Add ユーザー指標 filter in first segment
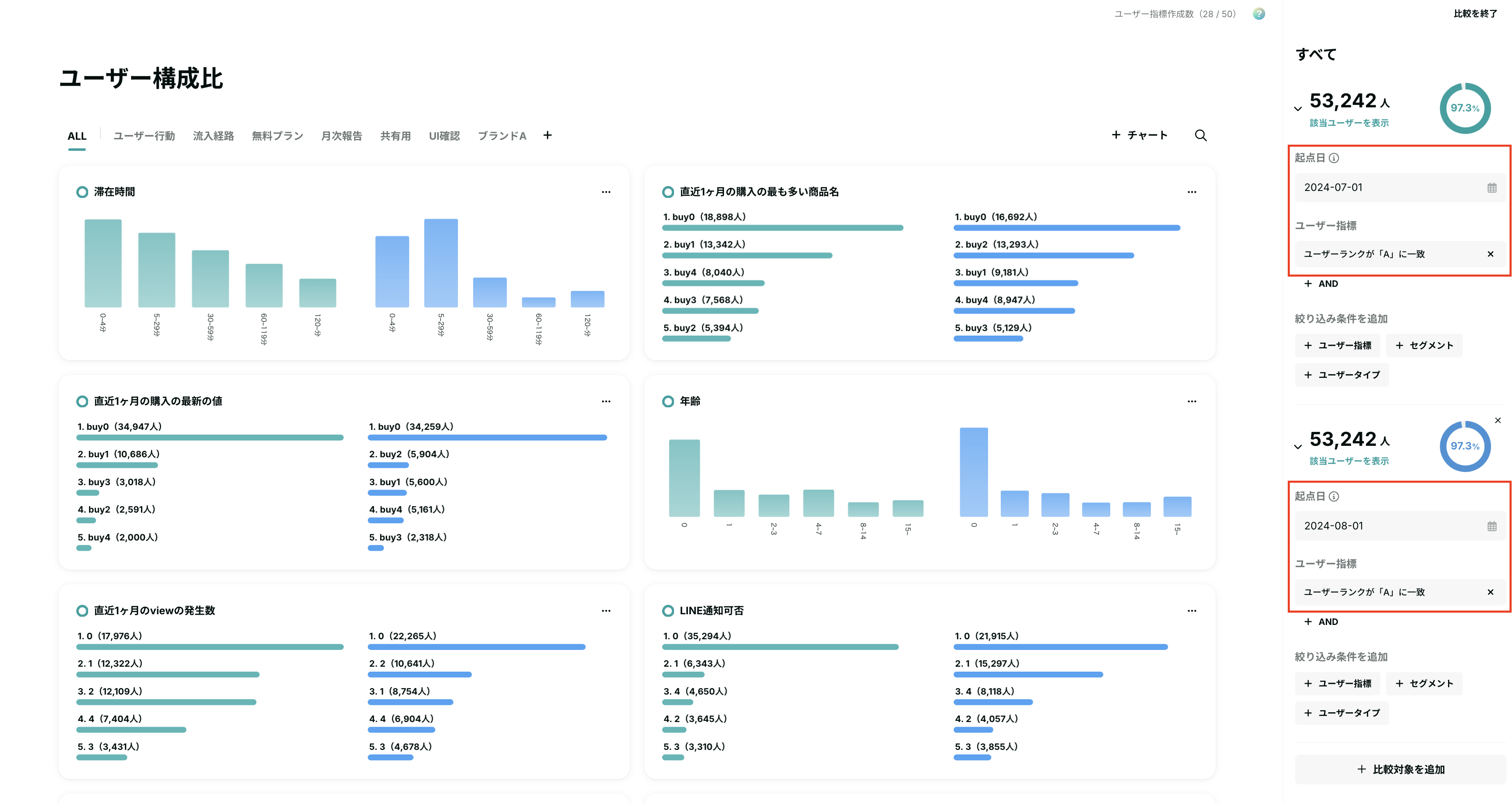 tap(1338, 346)
